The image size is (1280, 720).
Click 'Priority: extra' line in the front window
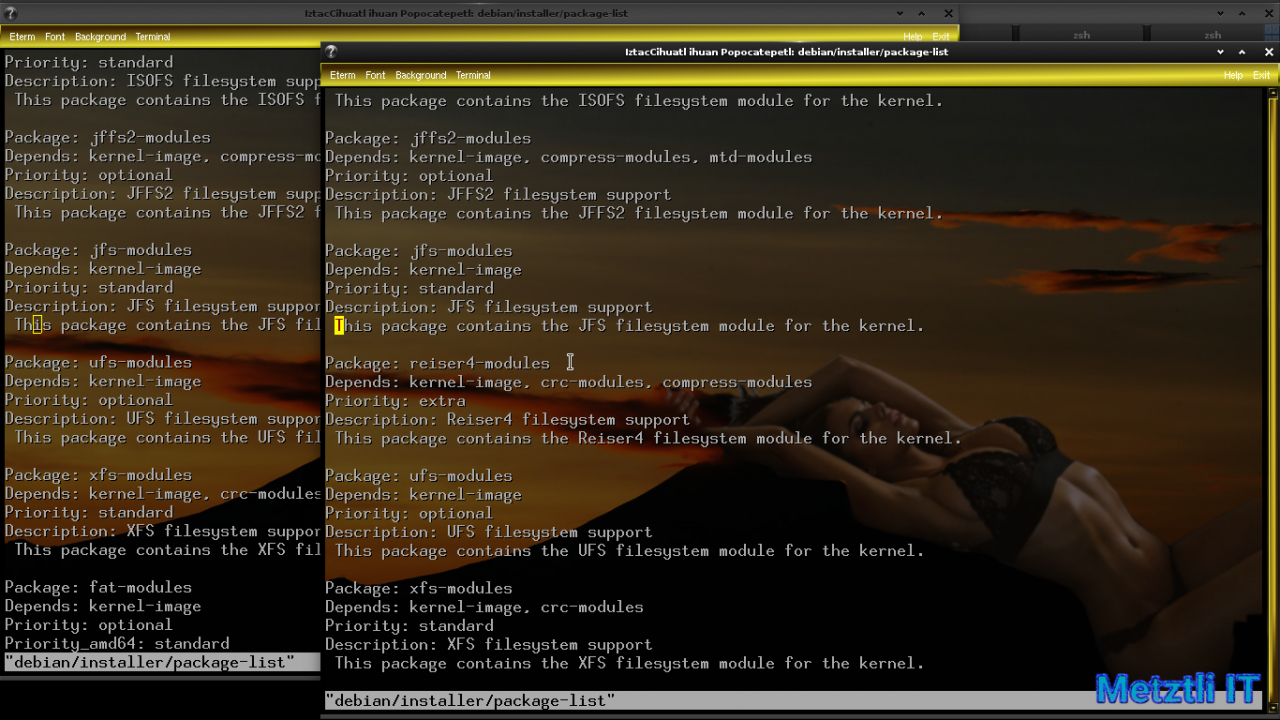point(395,401)
